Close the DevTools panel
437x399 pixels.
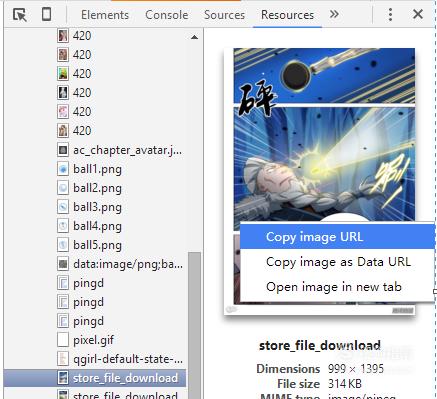(x=418, y=14)
